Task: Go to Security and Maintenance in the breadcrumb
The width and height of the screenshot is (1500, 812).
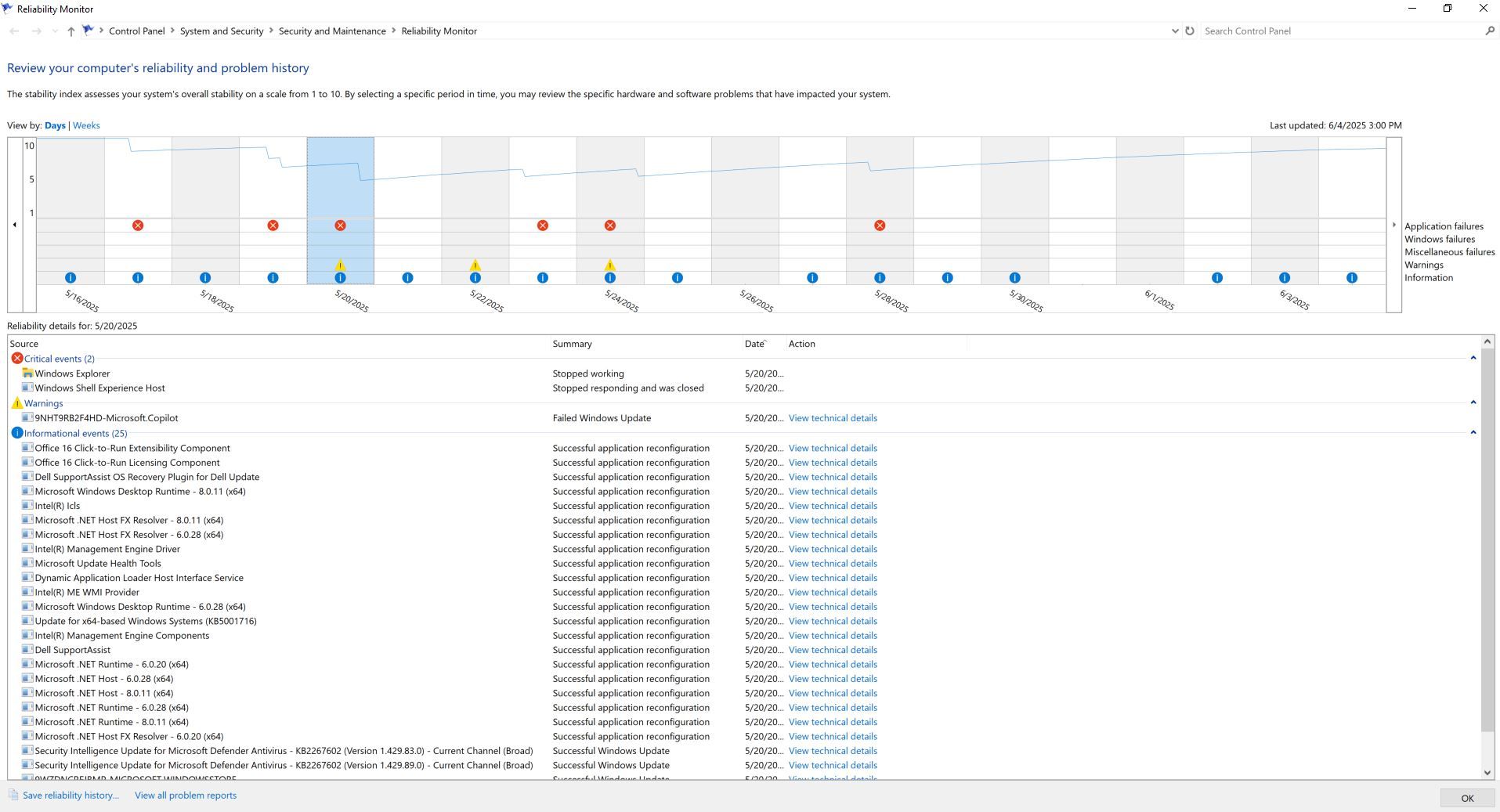Action: pos(332,31)
